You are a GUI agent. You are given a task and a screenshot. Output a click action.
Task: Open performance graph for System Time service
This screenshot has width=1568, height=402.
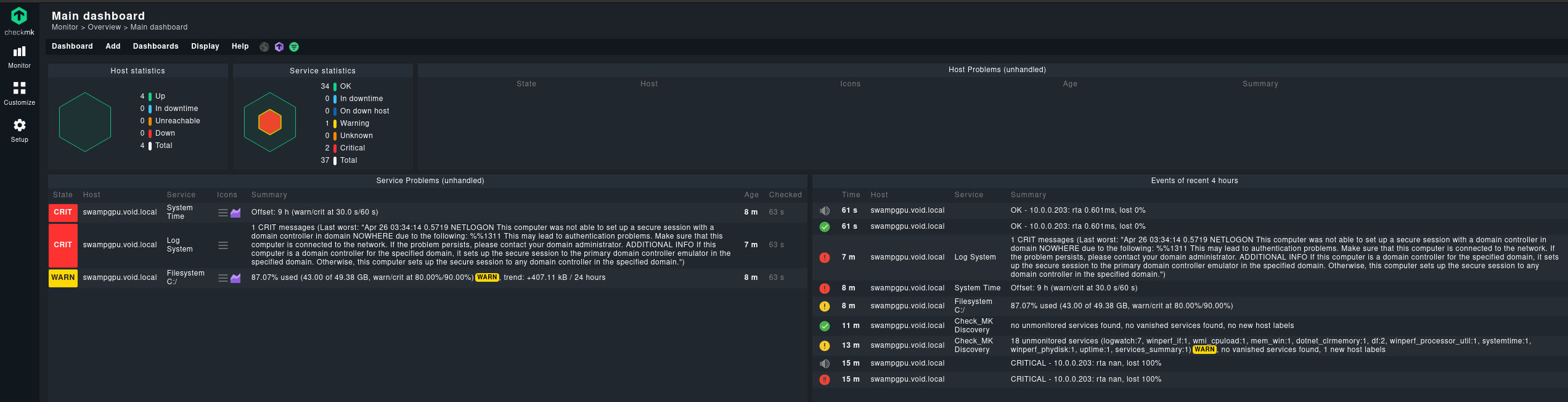point(235,213)
